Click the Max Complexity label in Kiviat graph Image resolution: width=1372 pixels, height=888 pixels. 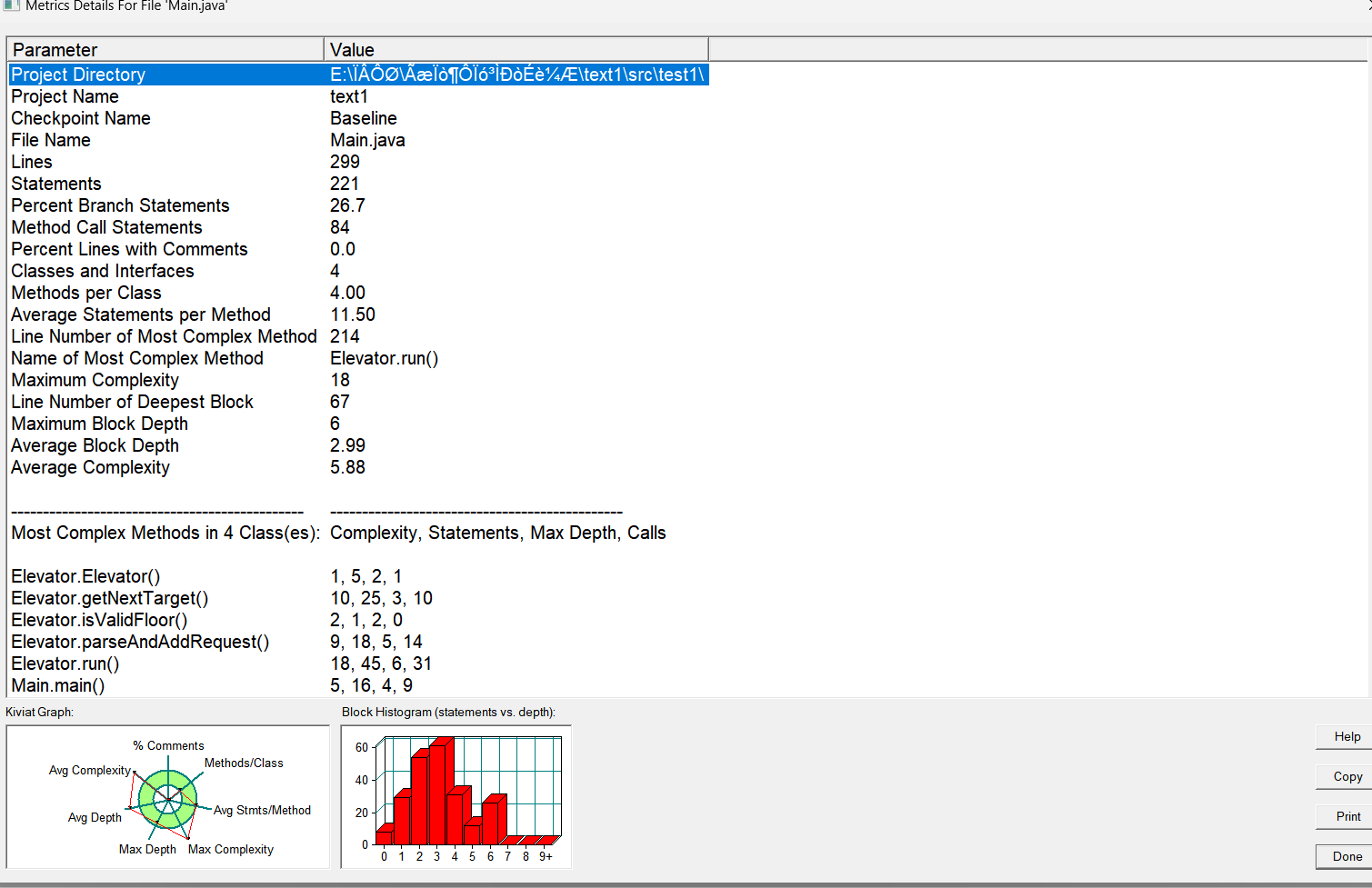point(231,849)
